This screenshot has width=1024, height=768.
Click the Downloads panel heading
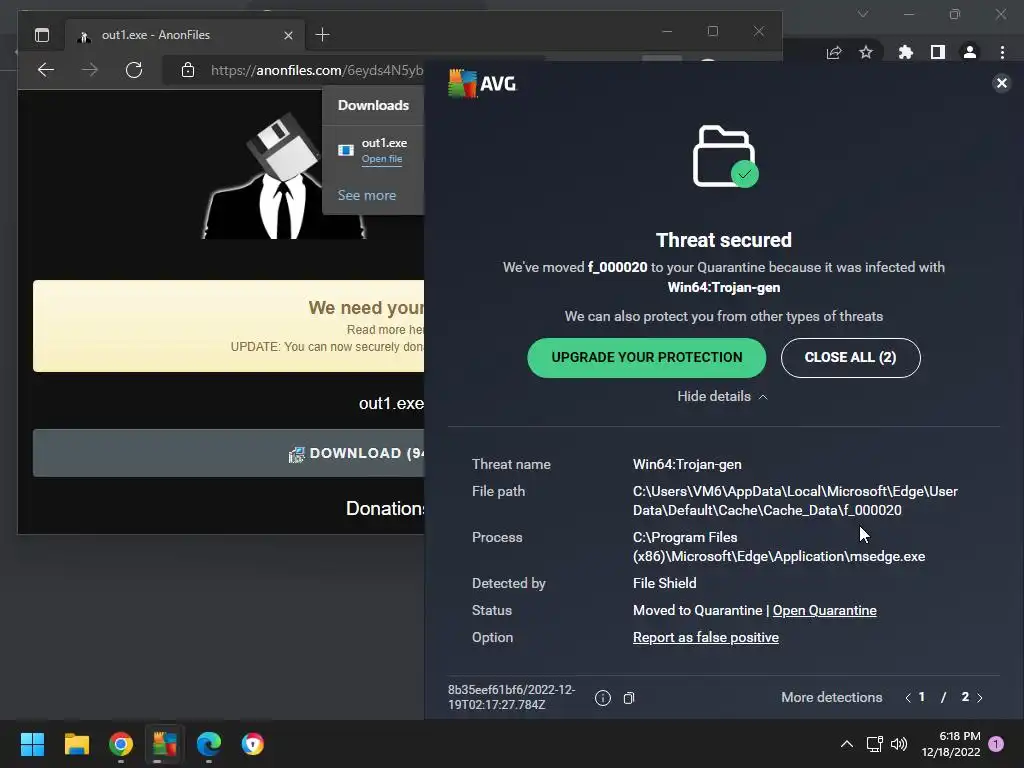373,105
